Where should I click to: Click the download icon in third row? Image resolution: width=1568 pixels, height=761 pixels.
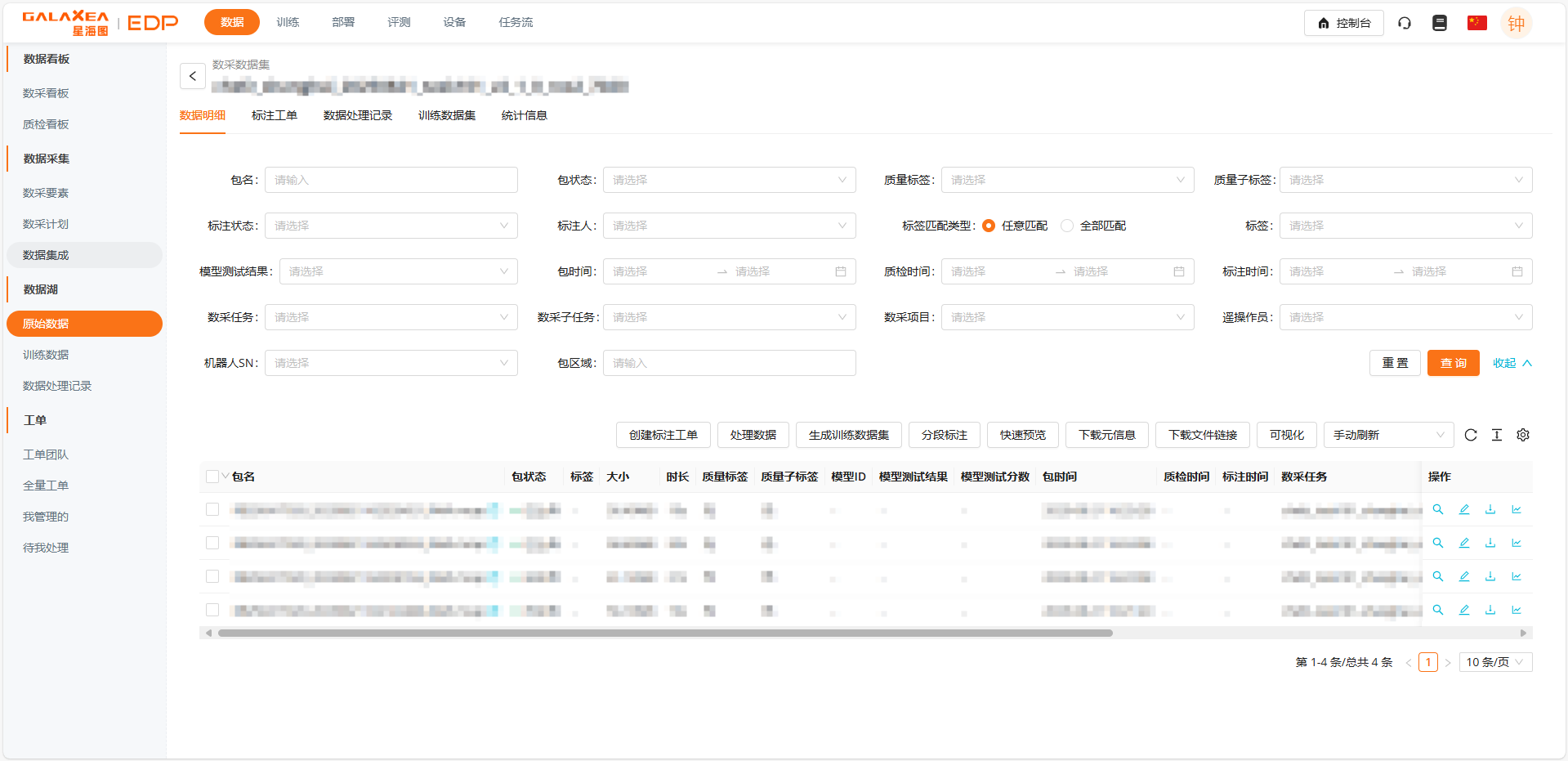click(x=1490, y=576)
